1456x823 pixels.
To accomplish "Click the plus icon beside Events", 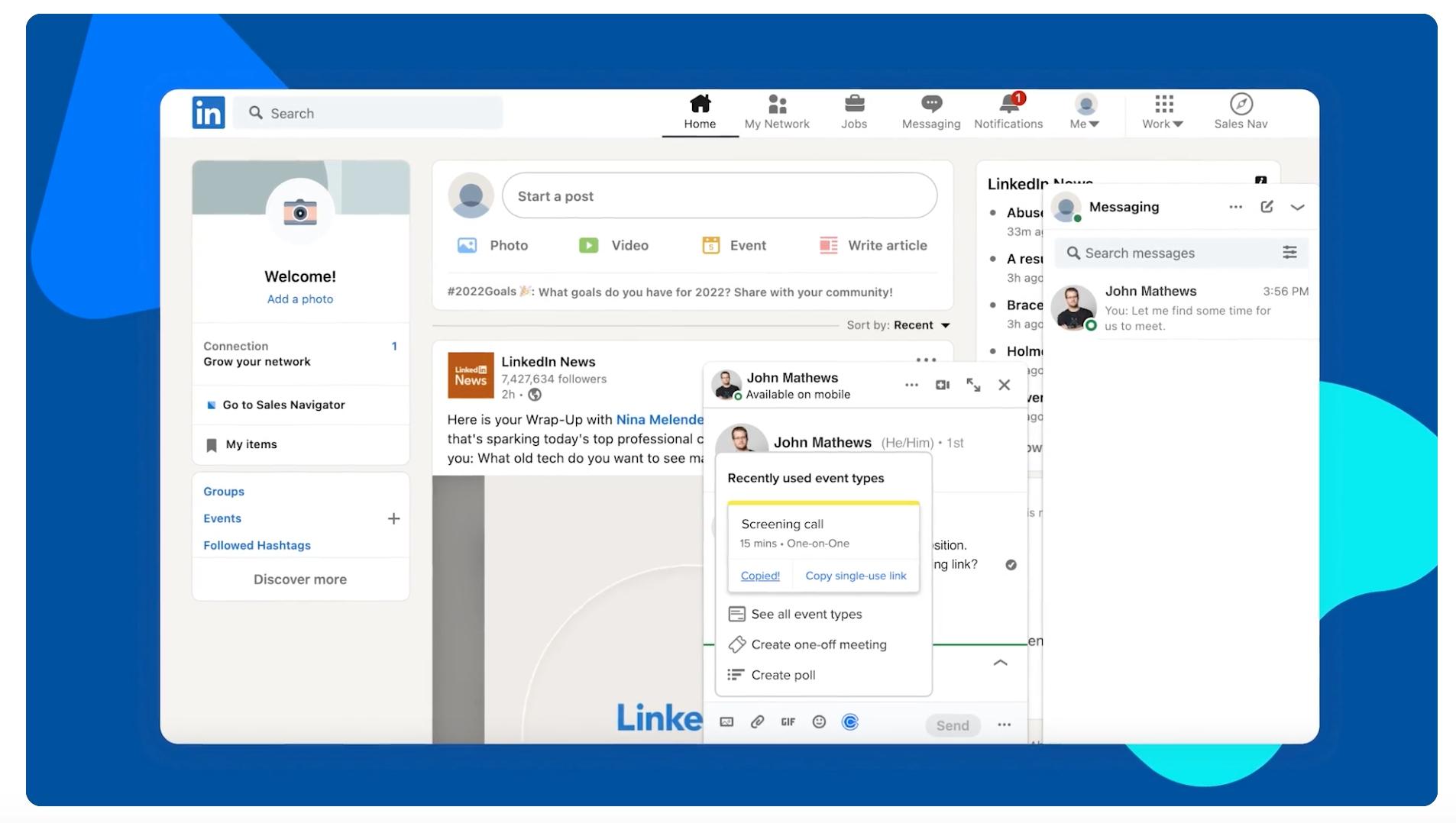I will [393, 519].
